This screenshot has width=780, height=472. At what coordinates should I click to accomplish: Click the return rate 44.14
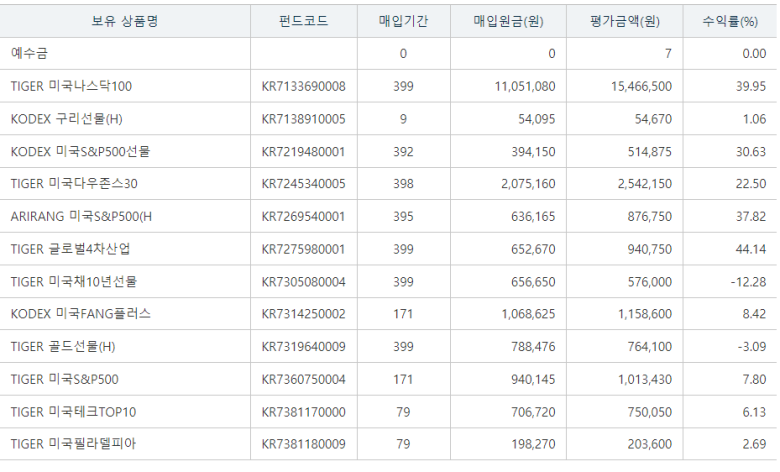(x=751, y=249)
